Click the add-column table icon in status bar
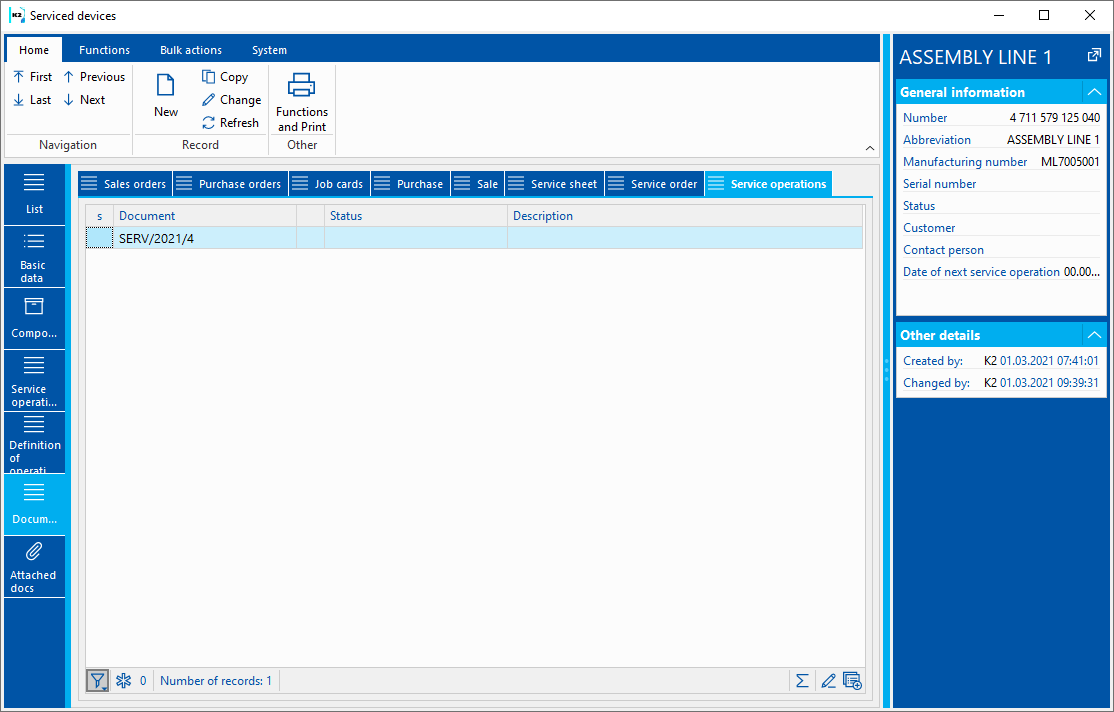The image size is (1114, 712). [x=853, y=681]
